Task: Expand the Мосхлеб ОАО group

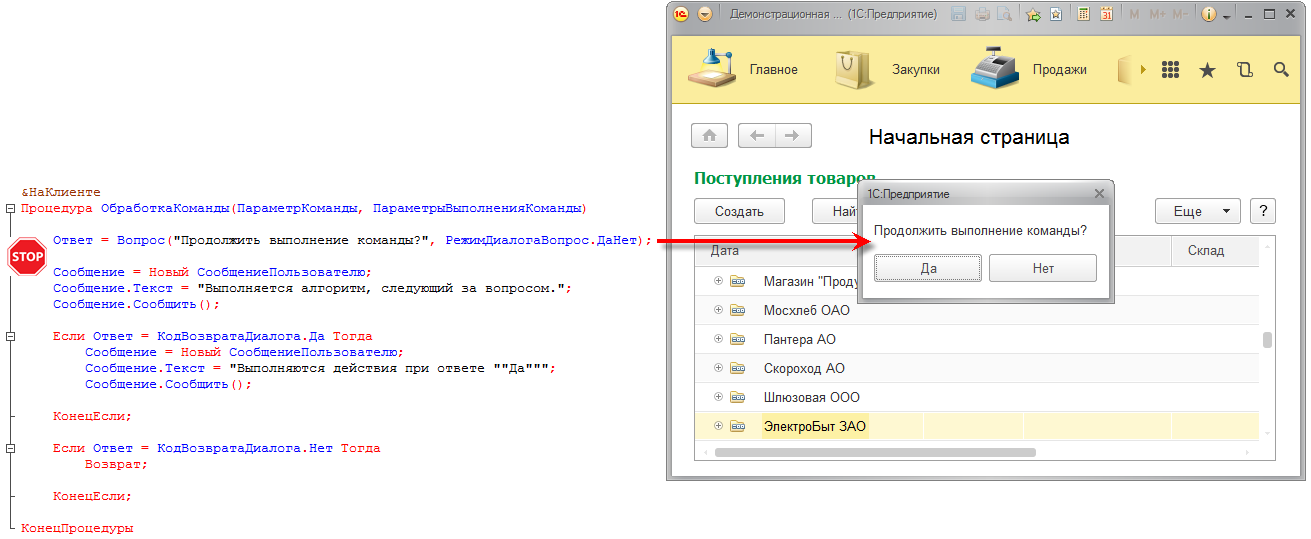Action: tap(718, 310)
